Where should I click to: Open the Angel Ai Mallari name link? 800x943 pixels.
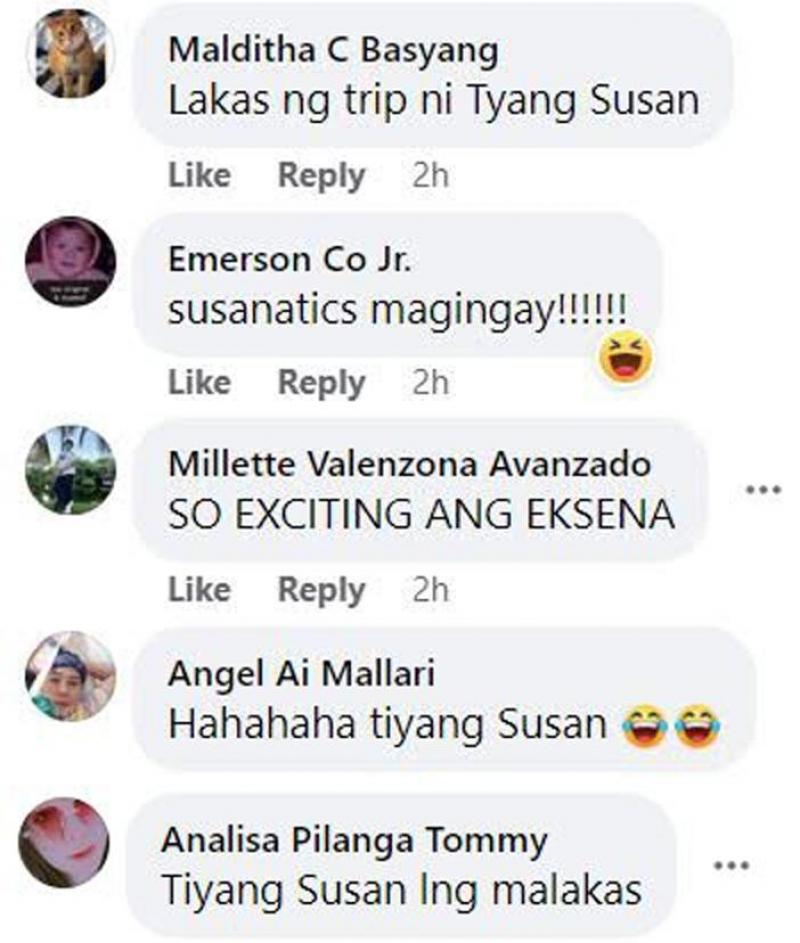coord(301,674)
